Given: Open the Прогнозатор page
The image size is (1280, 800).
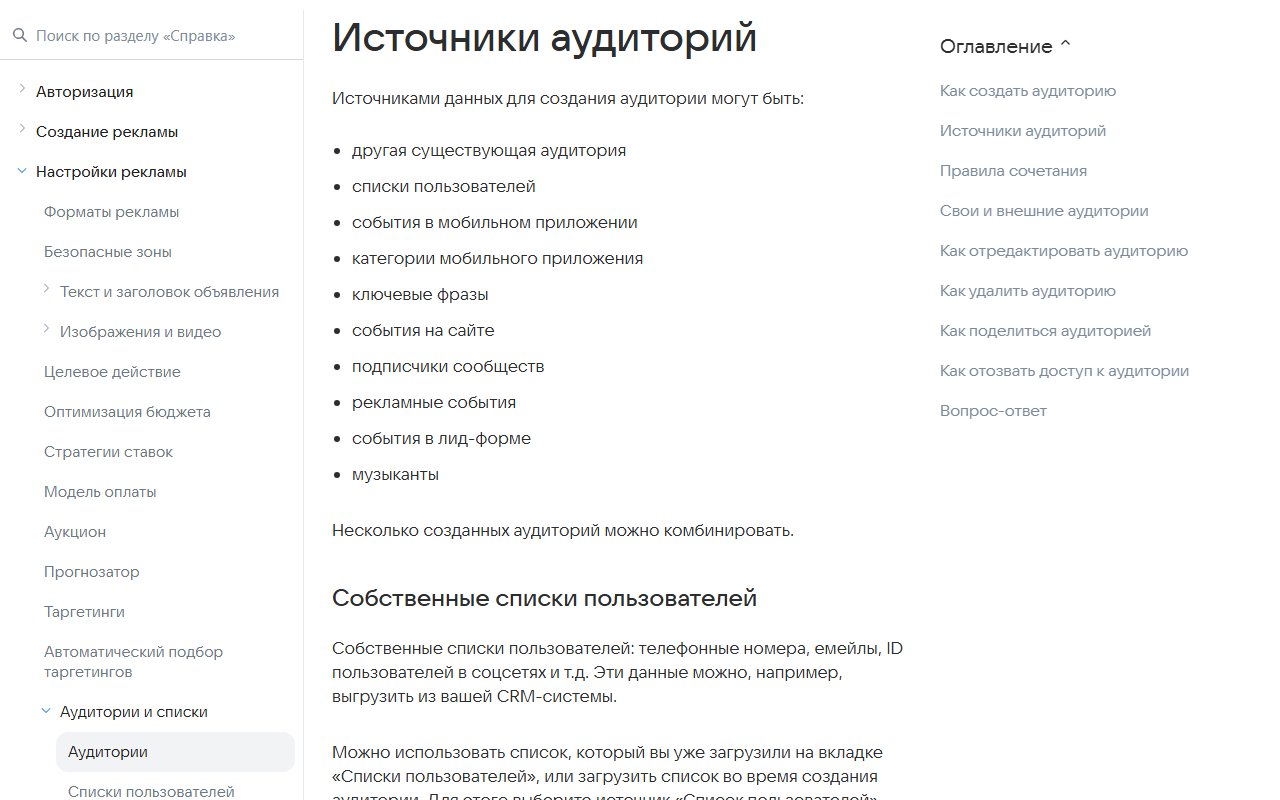Looking at the screenshot, I should pos(92,572).
